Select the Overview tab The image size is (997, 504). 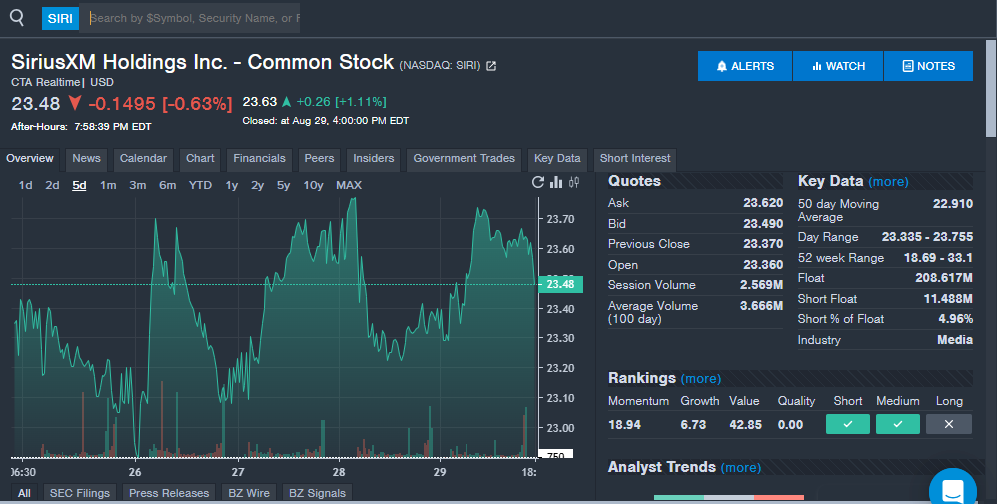[30, 159]
